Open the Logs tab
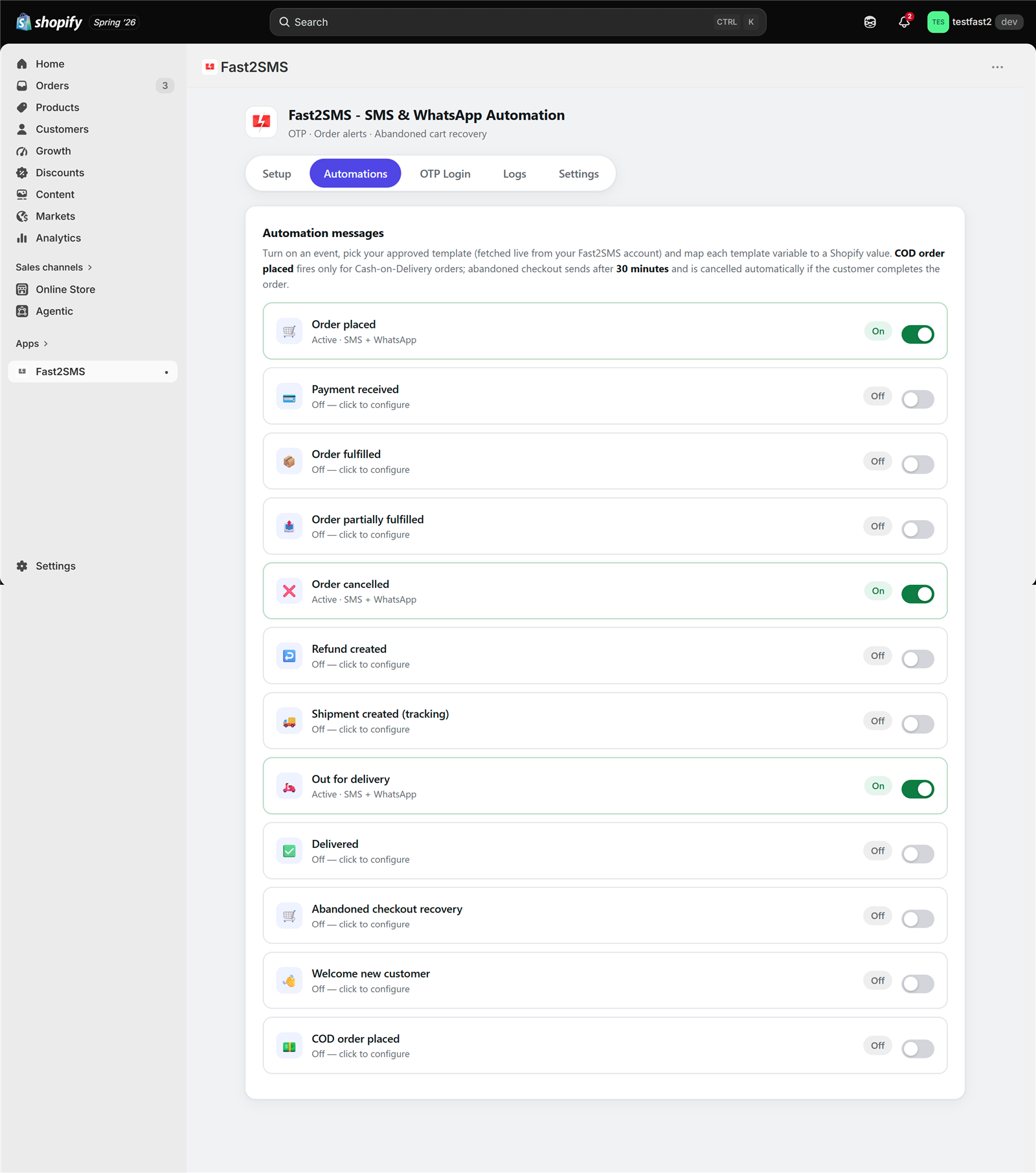Viewport: 1036px width, 1173px height. point(515,174)
